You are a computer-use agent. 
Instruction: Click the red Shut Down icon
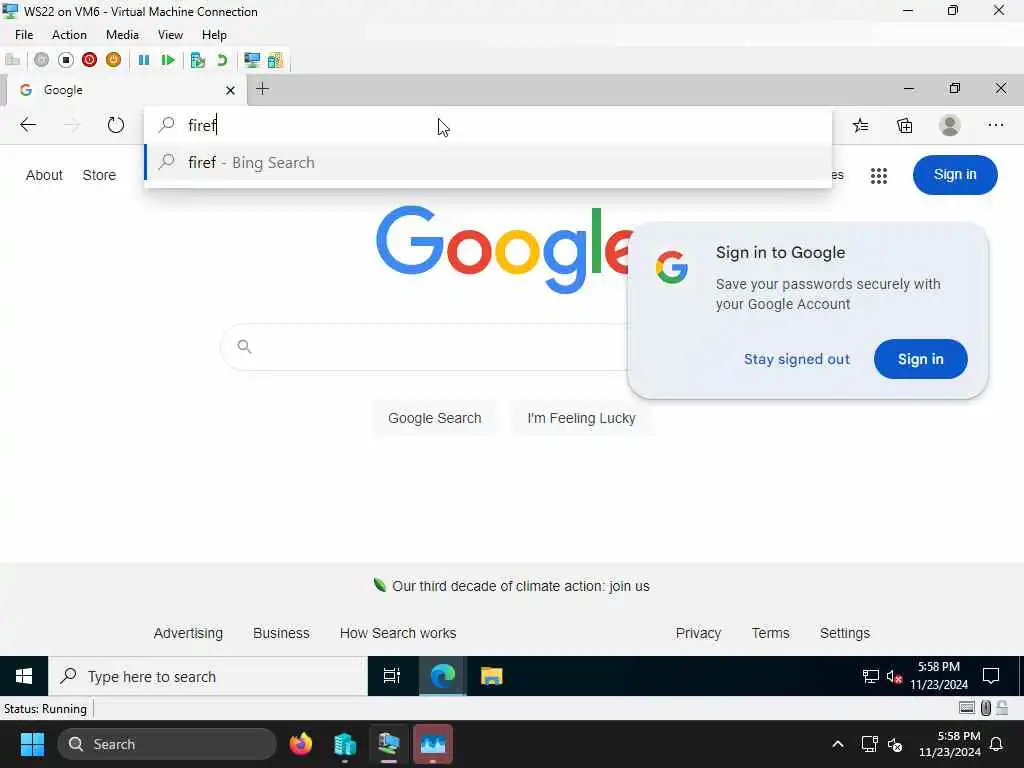tap(89, 60)
